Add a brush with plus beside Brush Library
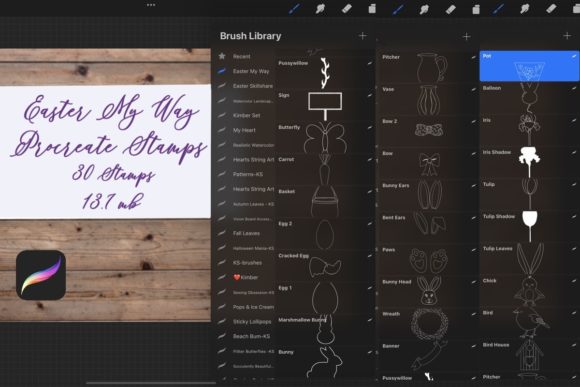The width and height of the screenshot is (580, 387). [x=362, y=36]
